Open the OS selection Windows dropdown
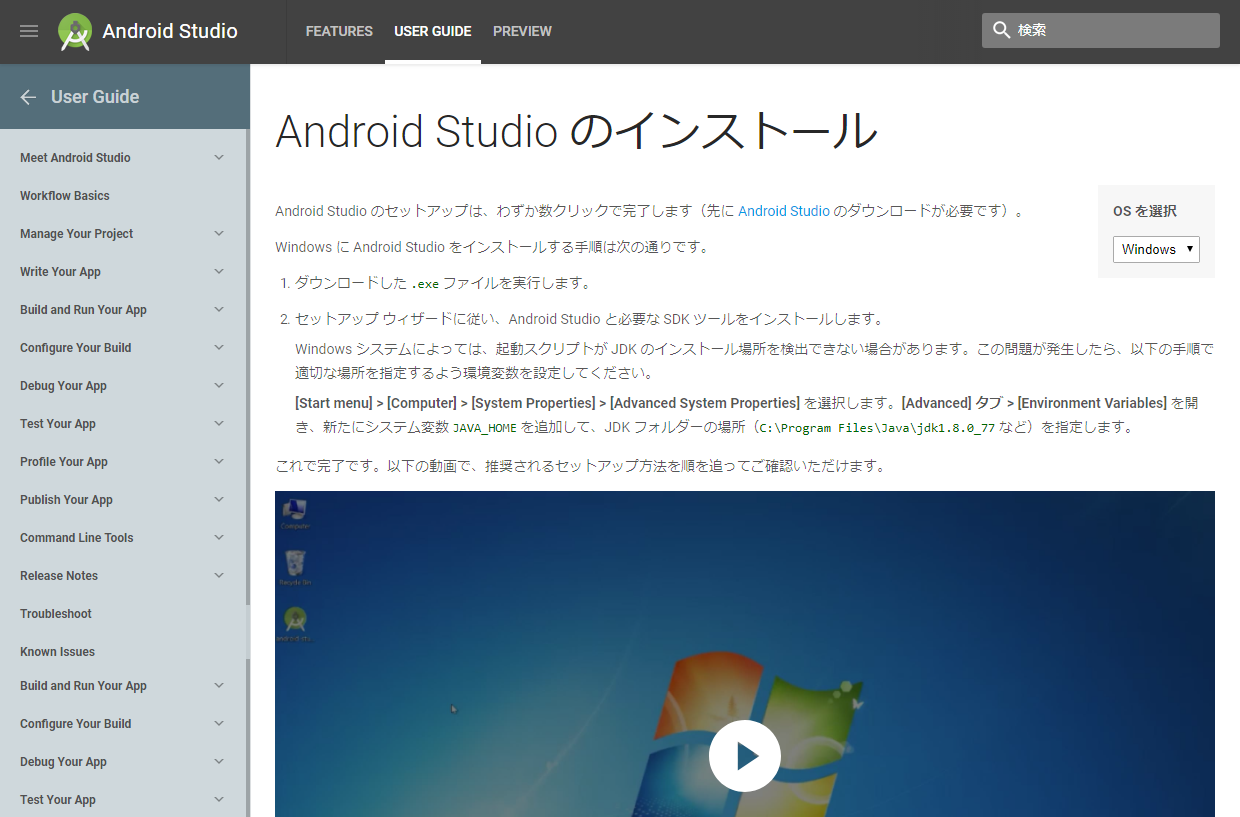The image size is (1240, 817). 1156,249
